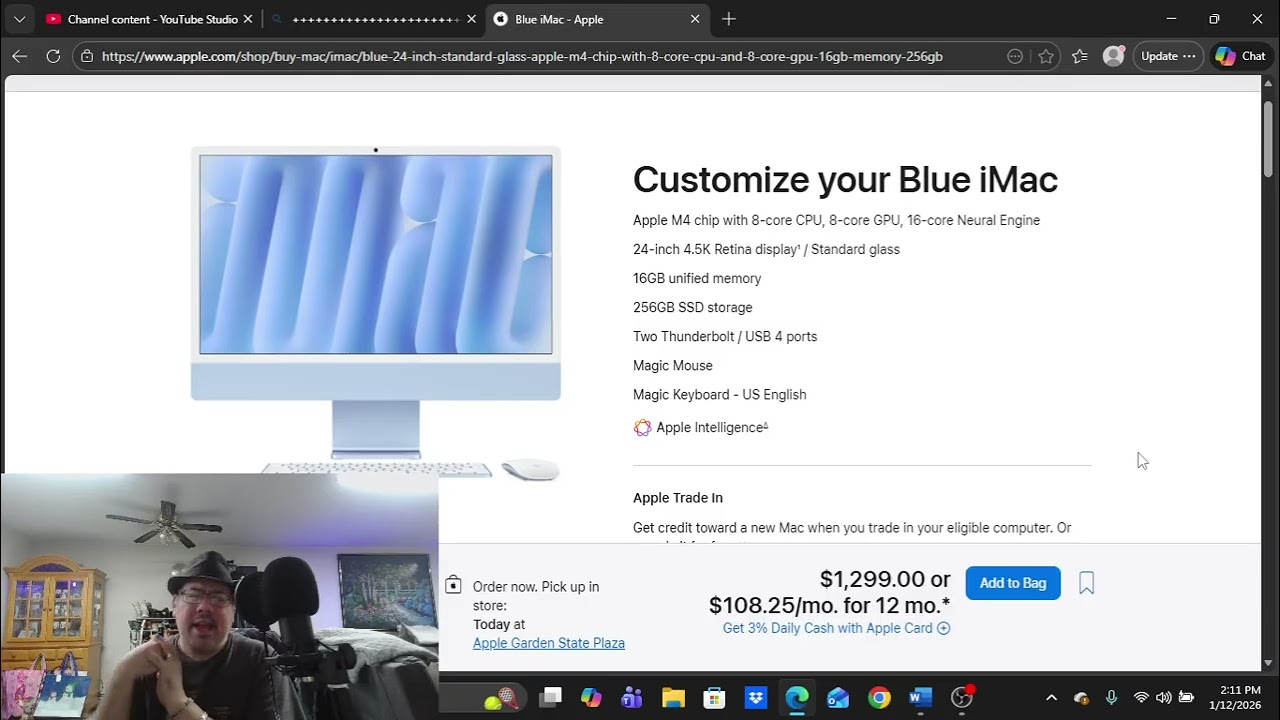Screen dimensions: 1280x720
Task: Switch to Microsoft Edge in the taskbar
Action: pyautogui.click(x=797, y=697)
